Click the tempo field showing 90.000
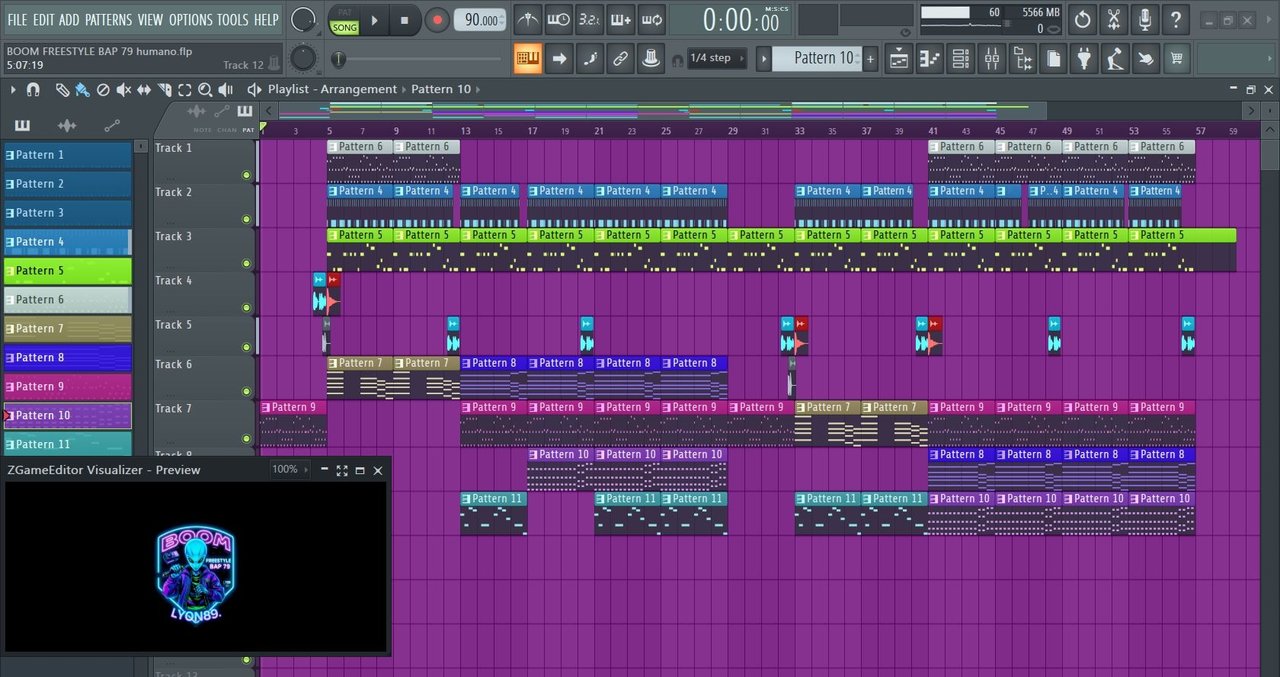Viewport: 1280px width, 677px height. (480, 19)
